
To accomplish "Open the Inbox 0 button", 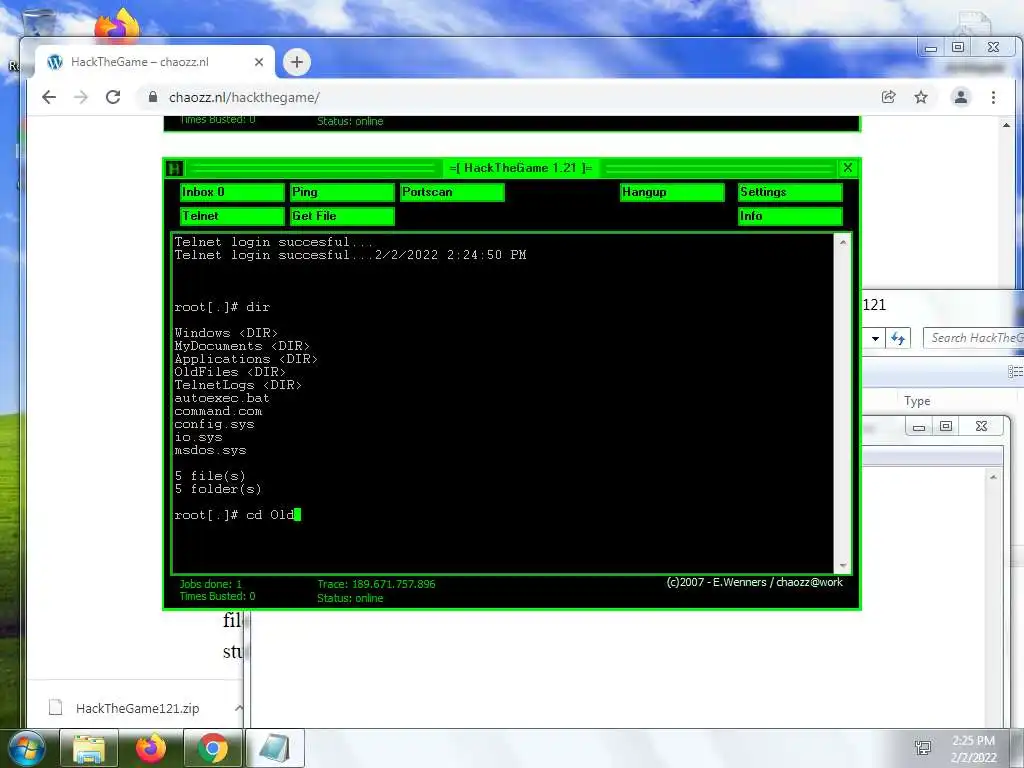I will click(232, 192).
